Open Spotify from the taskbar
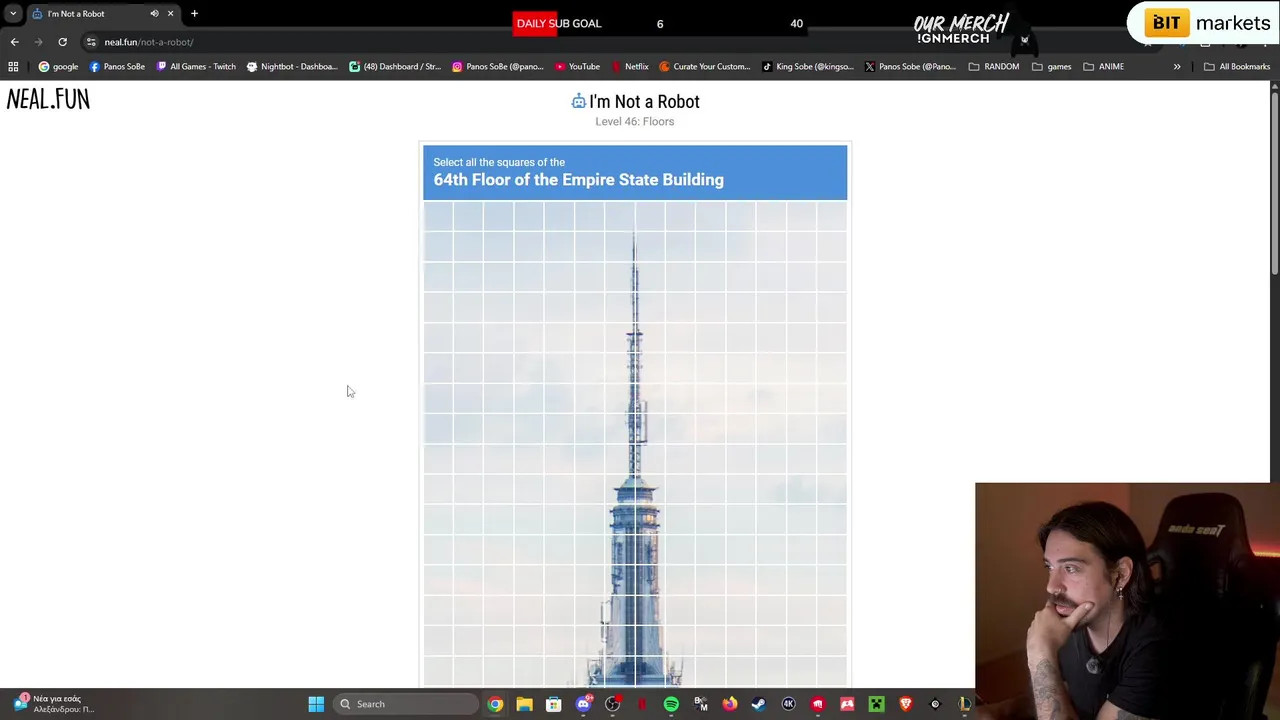 (x=671, y=704)
